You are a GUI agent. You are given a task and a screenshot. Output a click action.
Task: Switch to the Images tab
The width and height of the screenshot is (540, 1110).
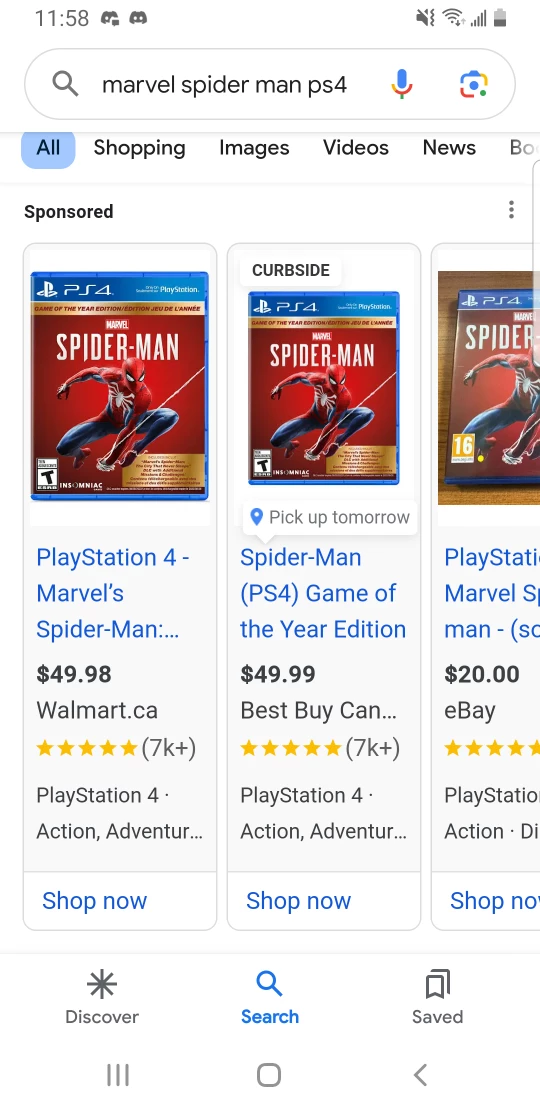254,147
